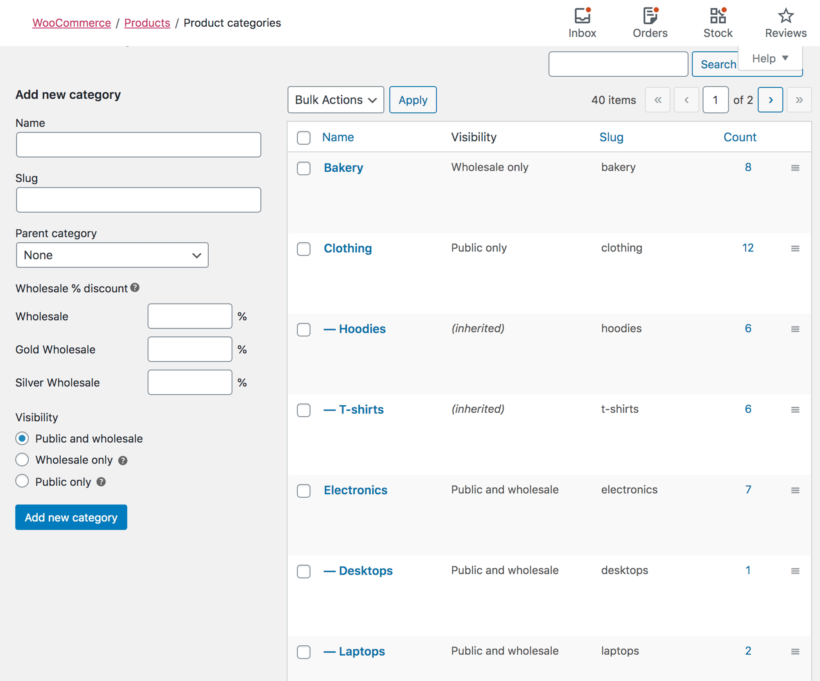Open the Bulk Actions dropdown

tap(335, 99)
